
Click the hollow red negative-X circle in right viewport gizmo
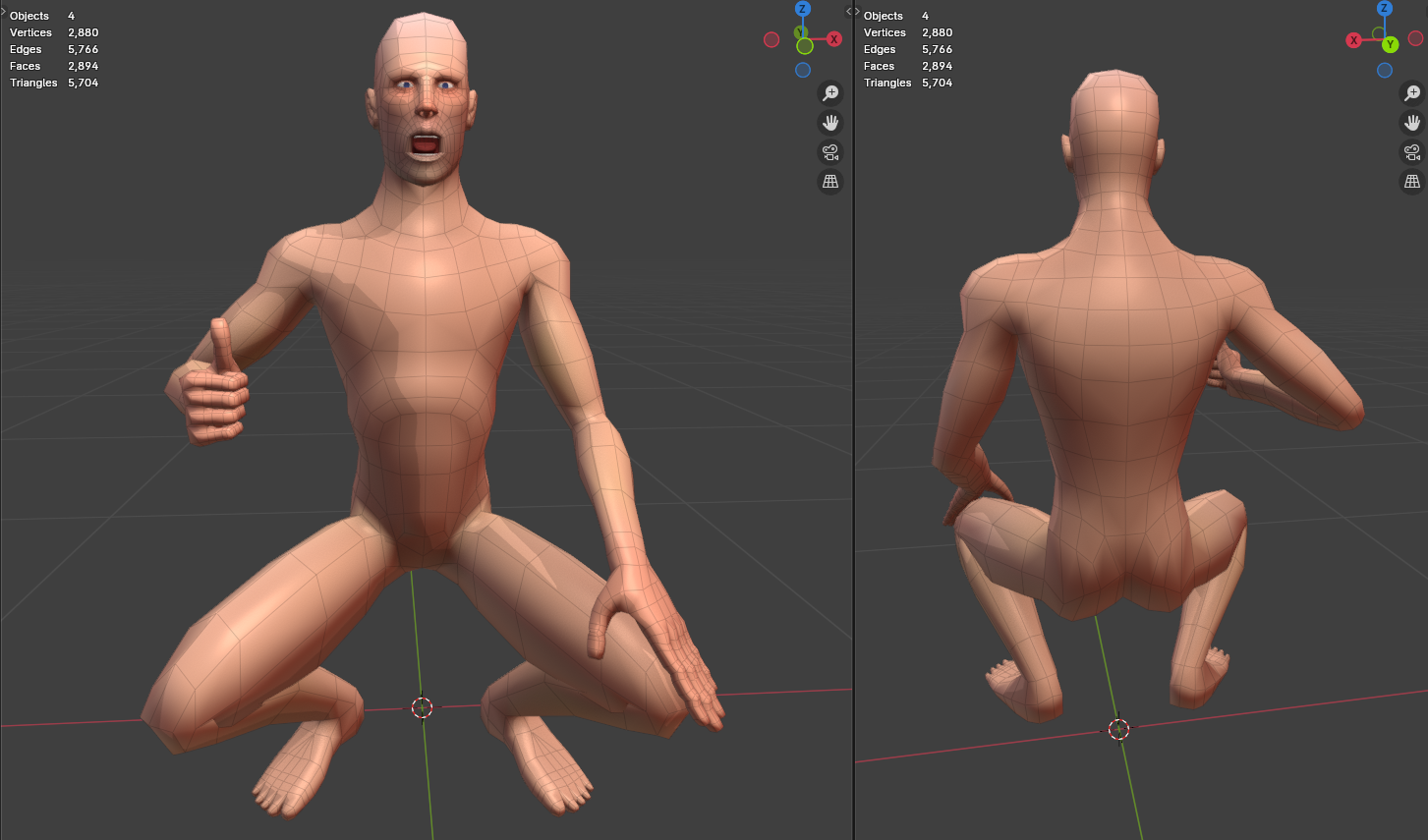coord(1415,38)
